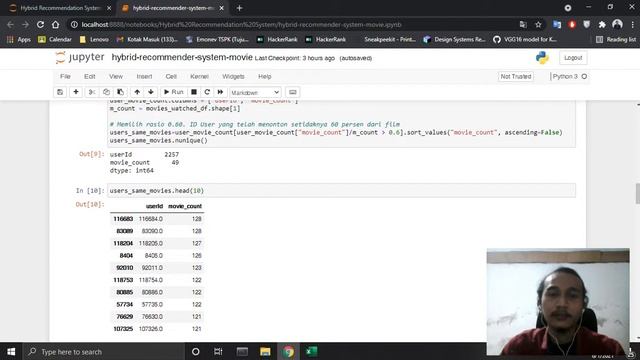
Task: Open the Insert menu
Action: 144,76
